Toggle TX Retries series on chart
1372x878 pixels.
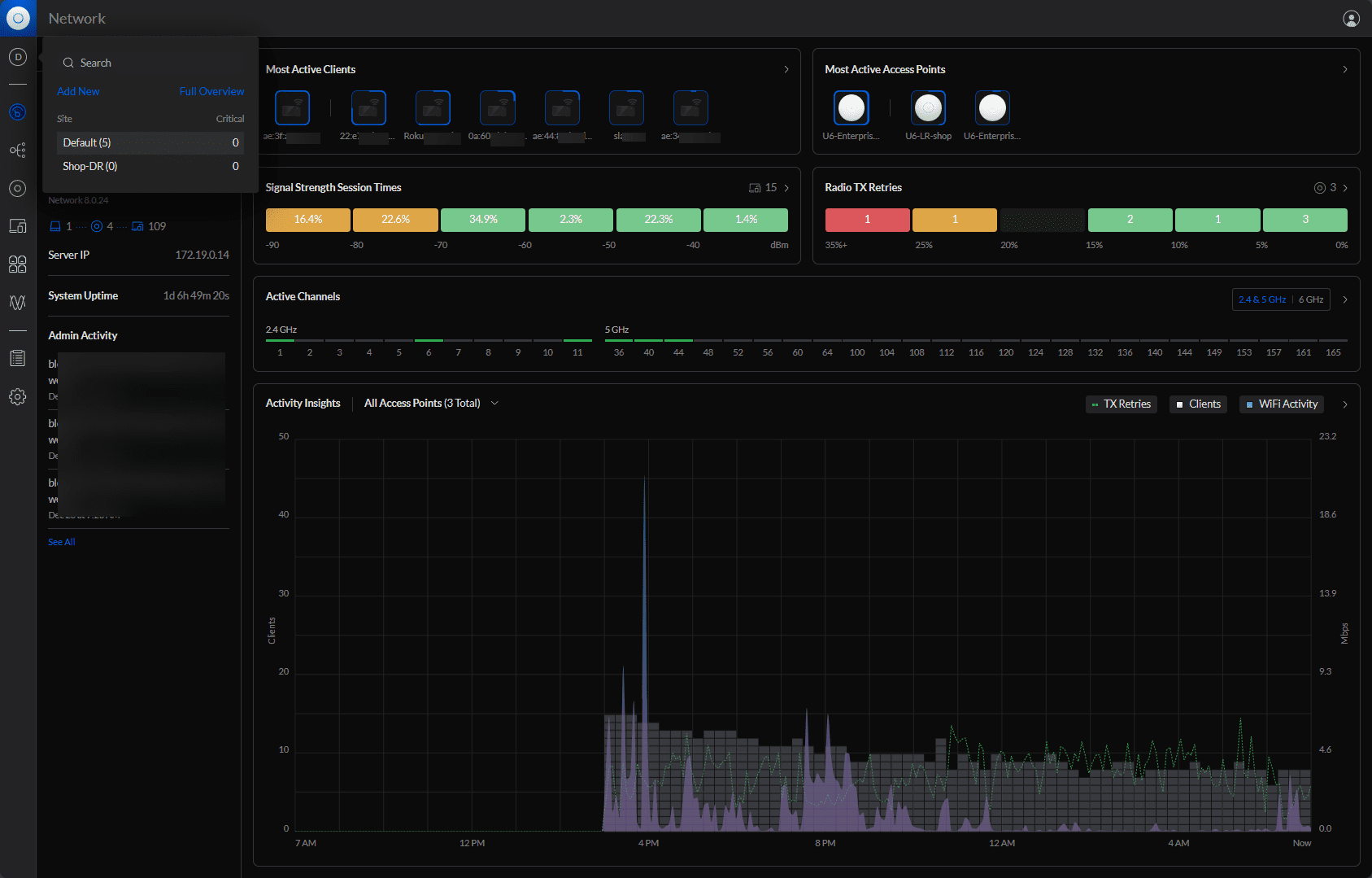(x=1121, y=404)
